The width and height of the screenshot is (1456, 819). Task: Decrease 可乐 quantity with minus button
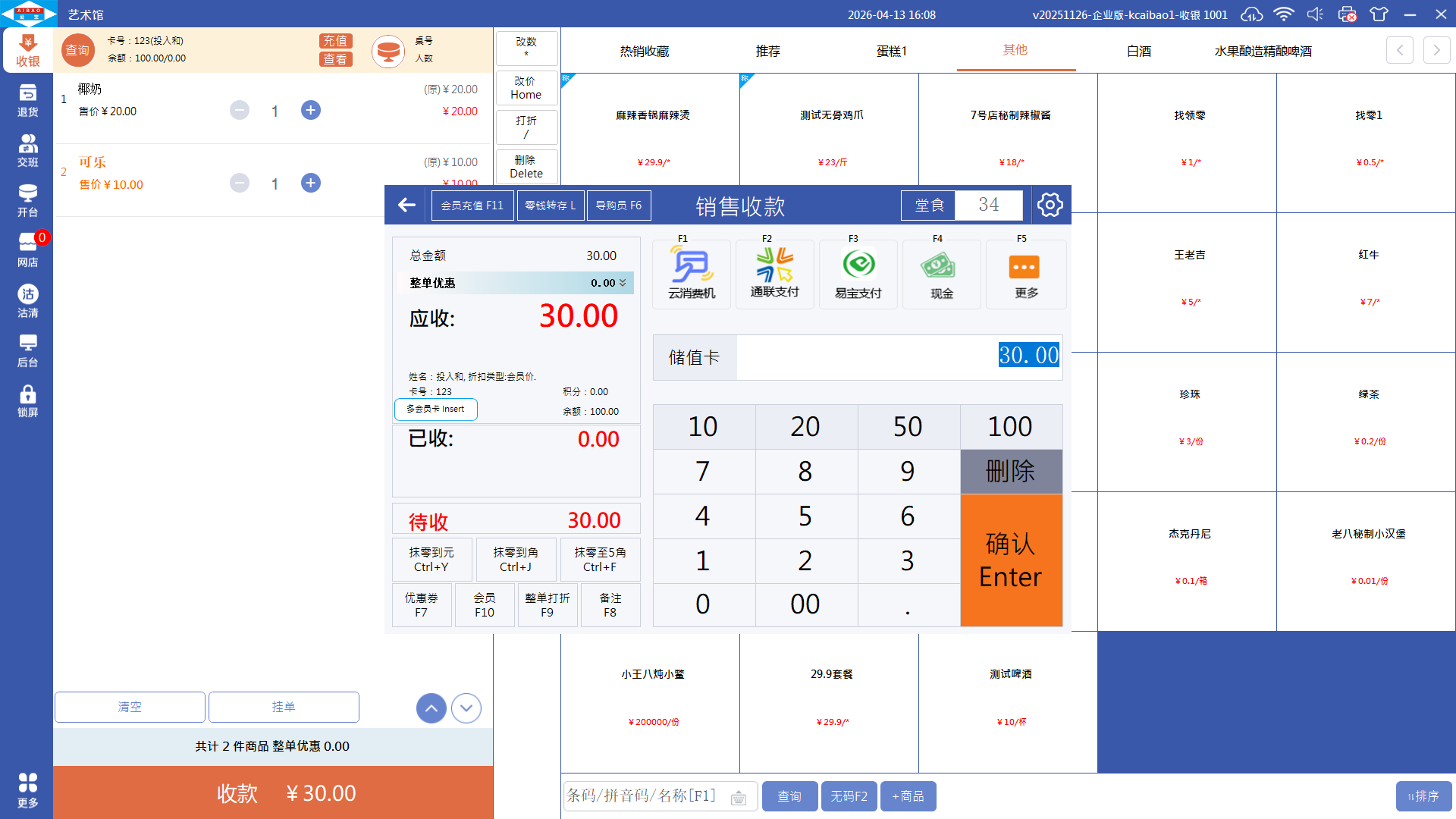(240, 184)
